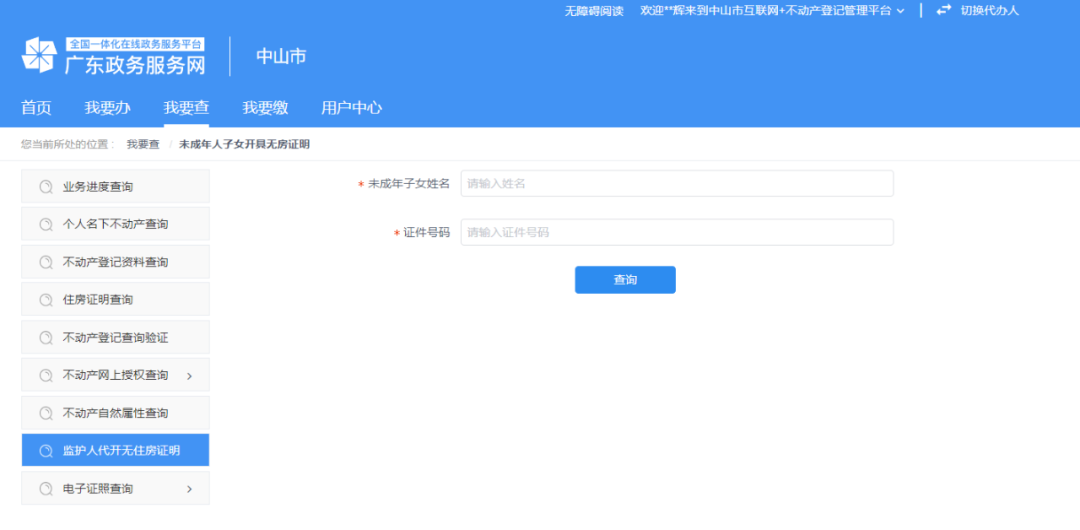
Task: Click the magnifier icon next to 不动产网上授权查询
Action: tap(46, 376)
